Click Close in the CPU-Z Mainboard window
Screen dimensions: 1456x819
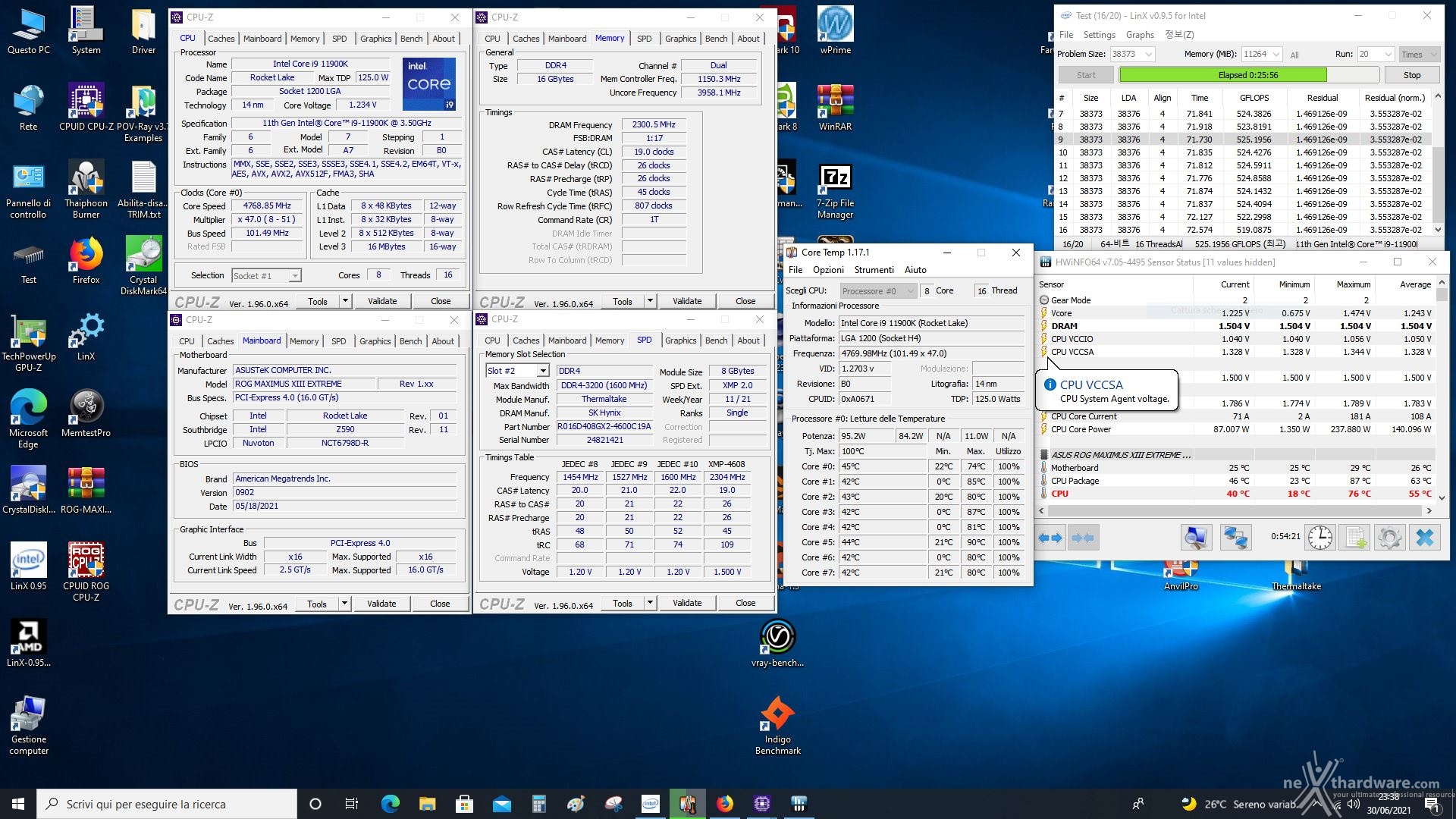pos(440,604)
